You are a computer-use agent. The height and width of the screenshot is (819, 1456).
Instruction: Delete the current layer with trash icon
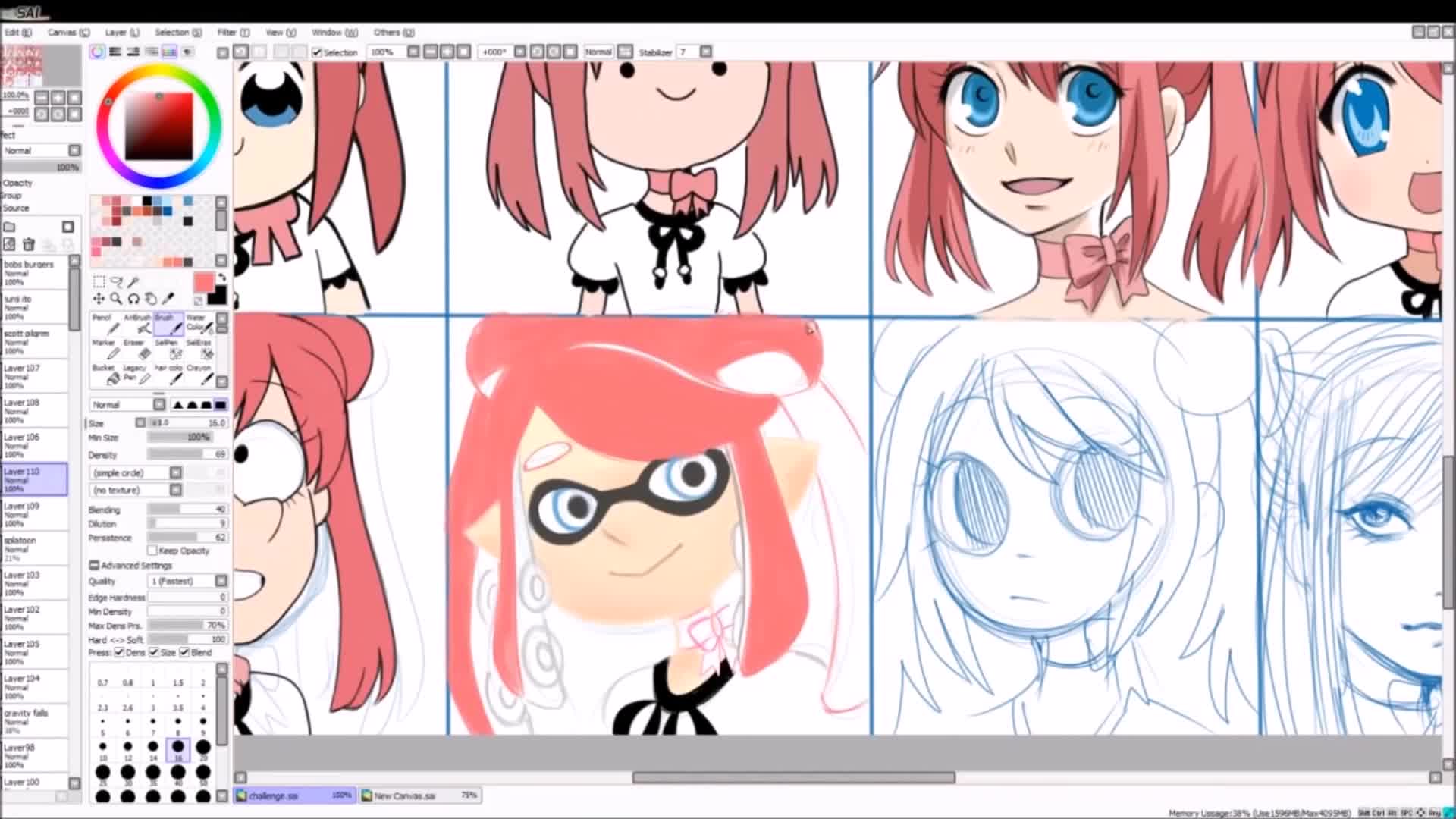tap(29, 244)
